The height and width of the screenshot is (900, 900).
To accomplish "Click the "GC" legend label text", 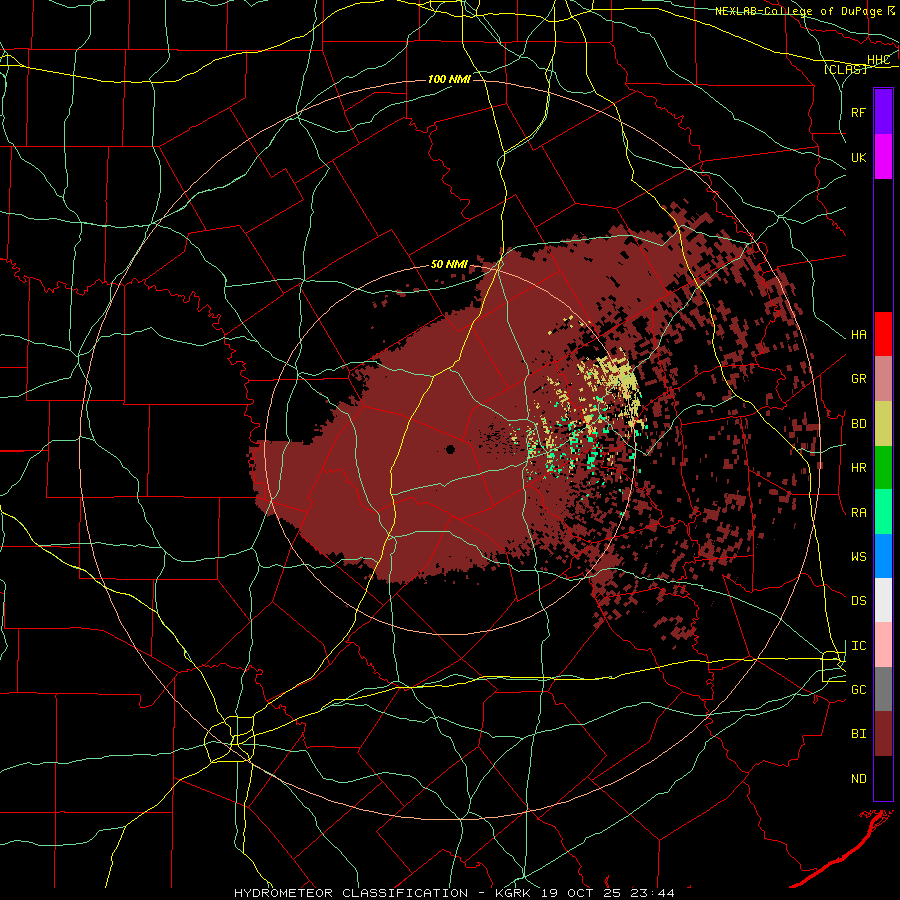I will pyautogui.click(x=858, y=690).
